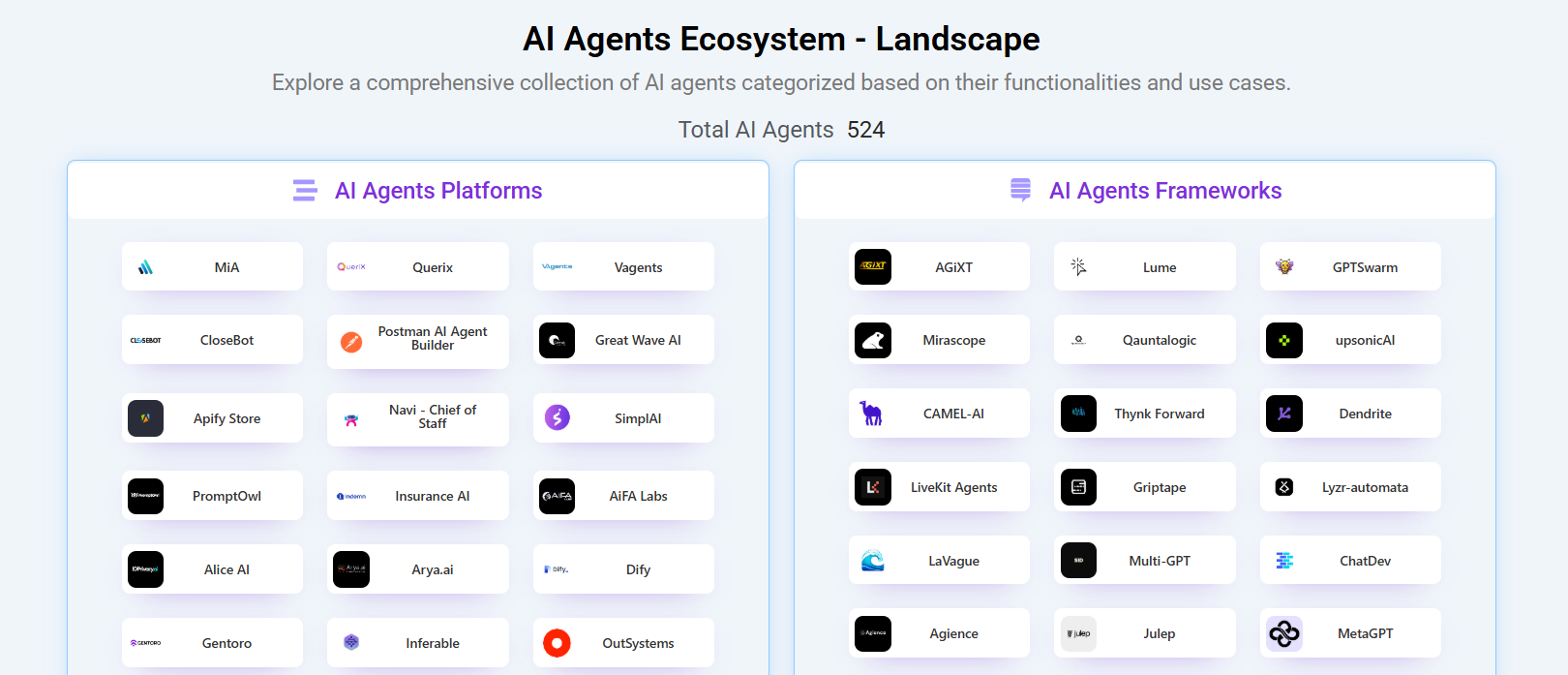Click the GPTSwarm logo icon
This screenshot has width=1568, height=675.
(1284, 267)
